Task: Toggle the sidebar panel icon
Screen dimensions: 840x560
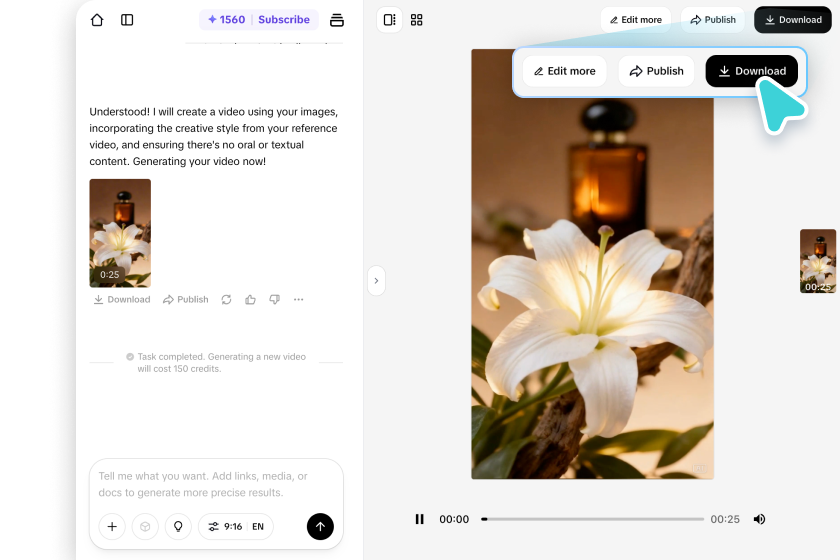Action: pos(127,20)
